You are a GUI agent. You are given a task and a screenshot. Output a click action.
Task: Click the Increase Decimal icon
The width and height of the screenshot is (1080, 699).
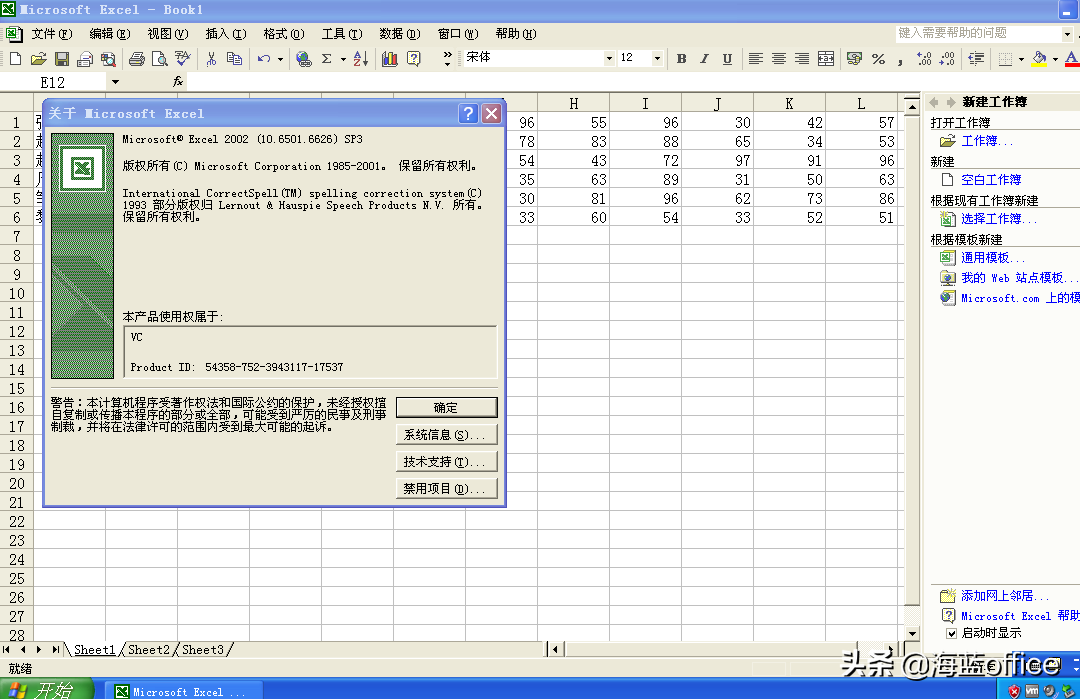924,59
